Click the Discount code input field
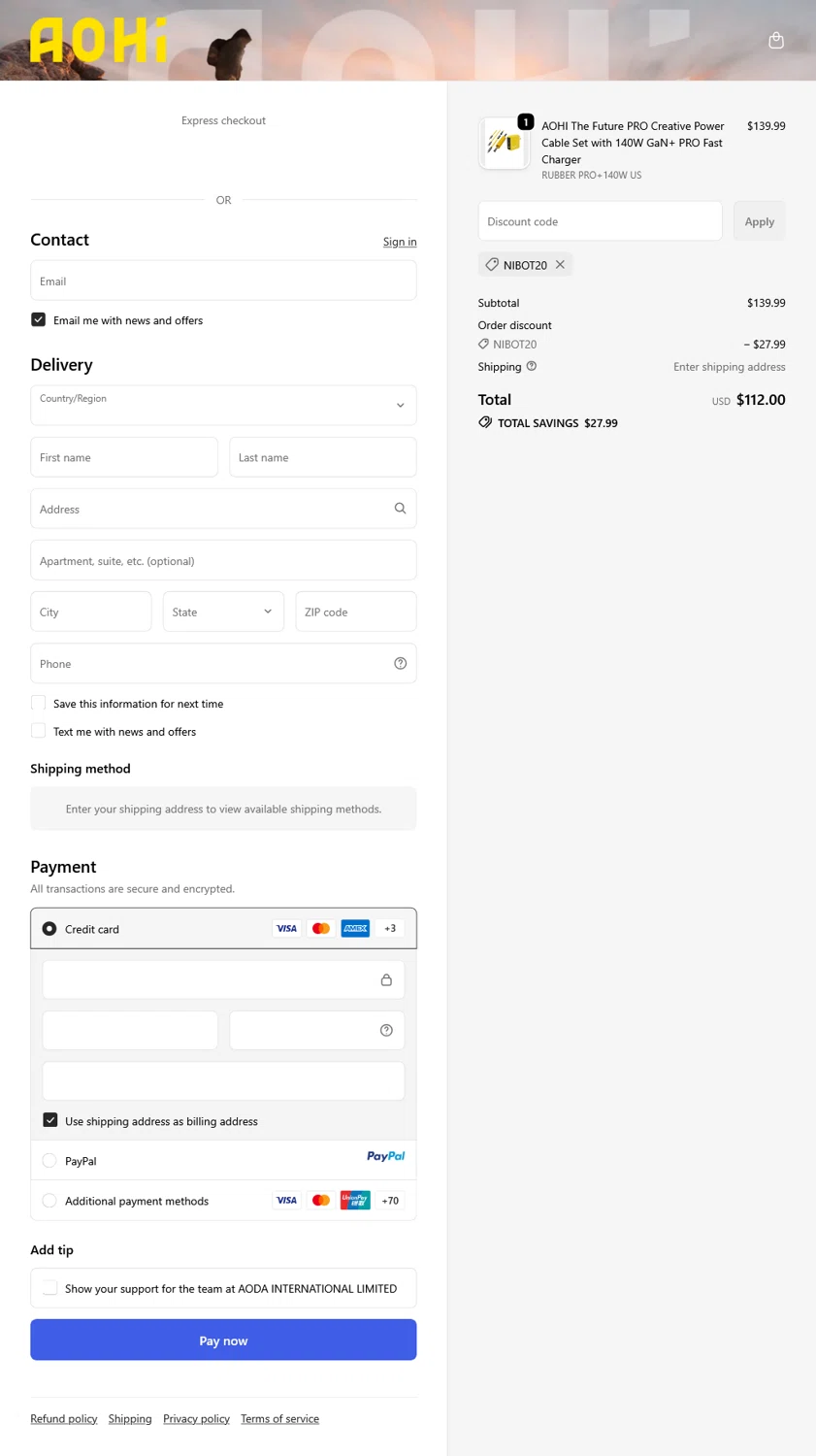 coord(600,221)
